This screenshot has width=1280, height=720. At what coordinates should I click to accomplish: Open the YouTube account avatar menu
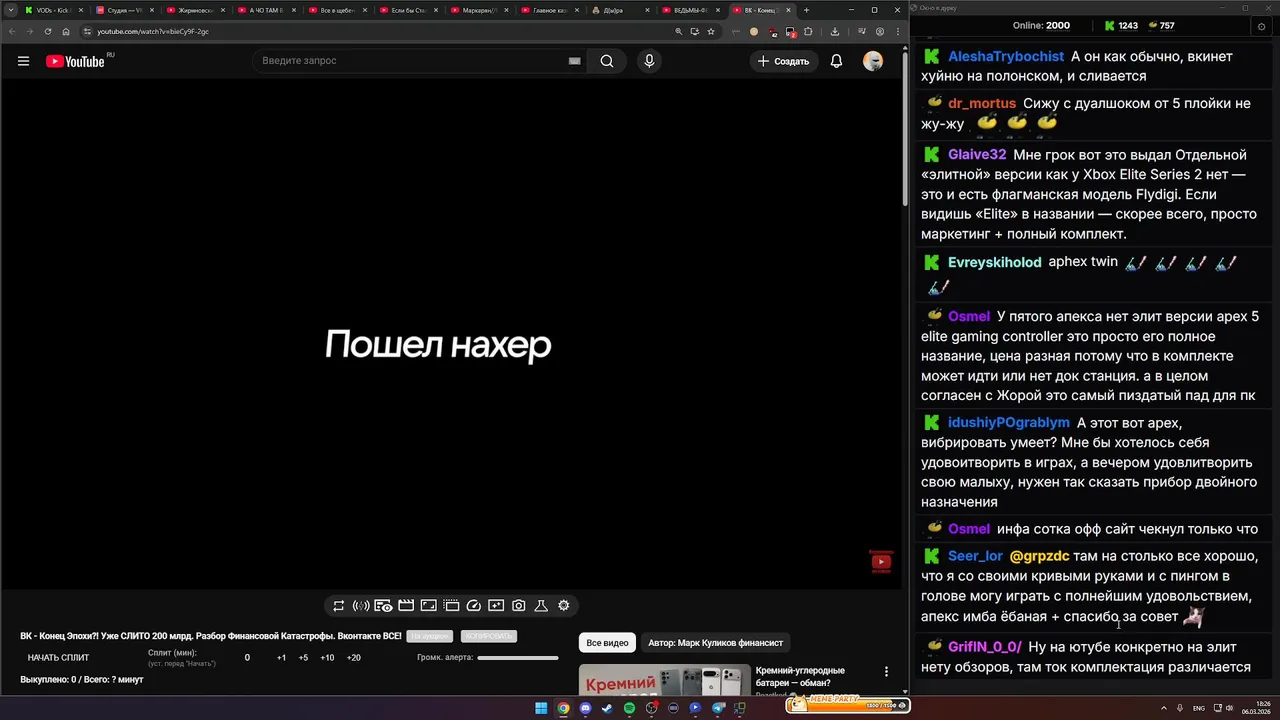point(873,61)
